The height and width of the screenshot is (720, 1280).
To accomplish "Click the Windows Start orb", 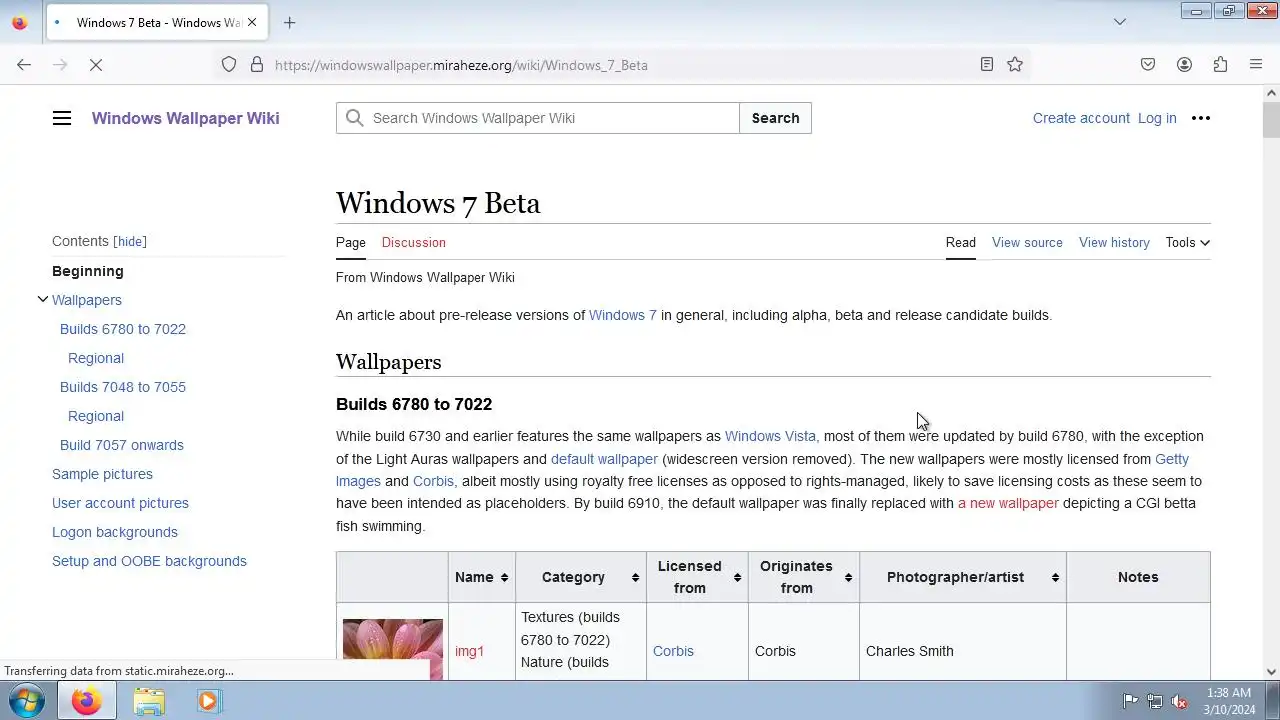I will coord(27,701).
